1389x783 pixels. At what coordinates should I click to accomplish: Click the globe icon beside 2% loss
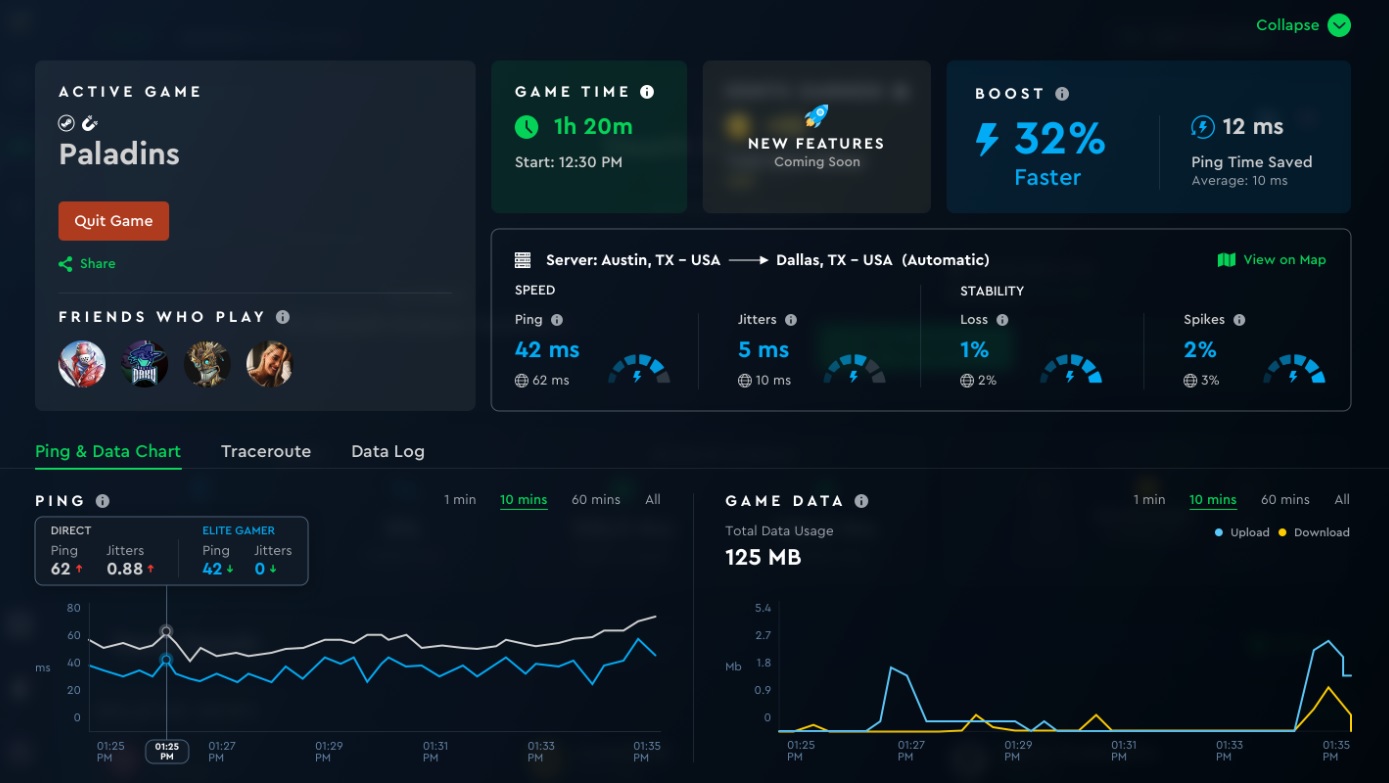966,381
